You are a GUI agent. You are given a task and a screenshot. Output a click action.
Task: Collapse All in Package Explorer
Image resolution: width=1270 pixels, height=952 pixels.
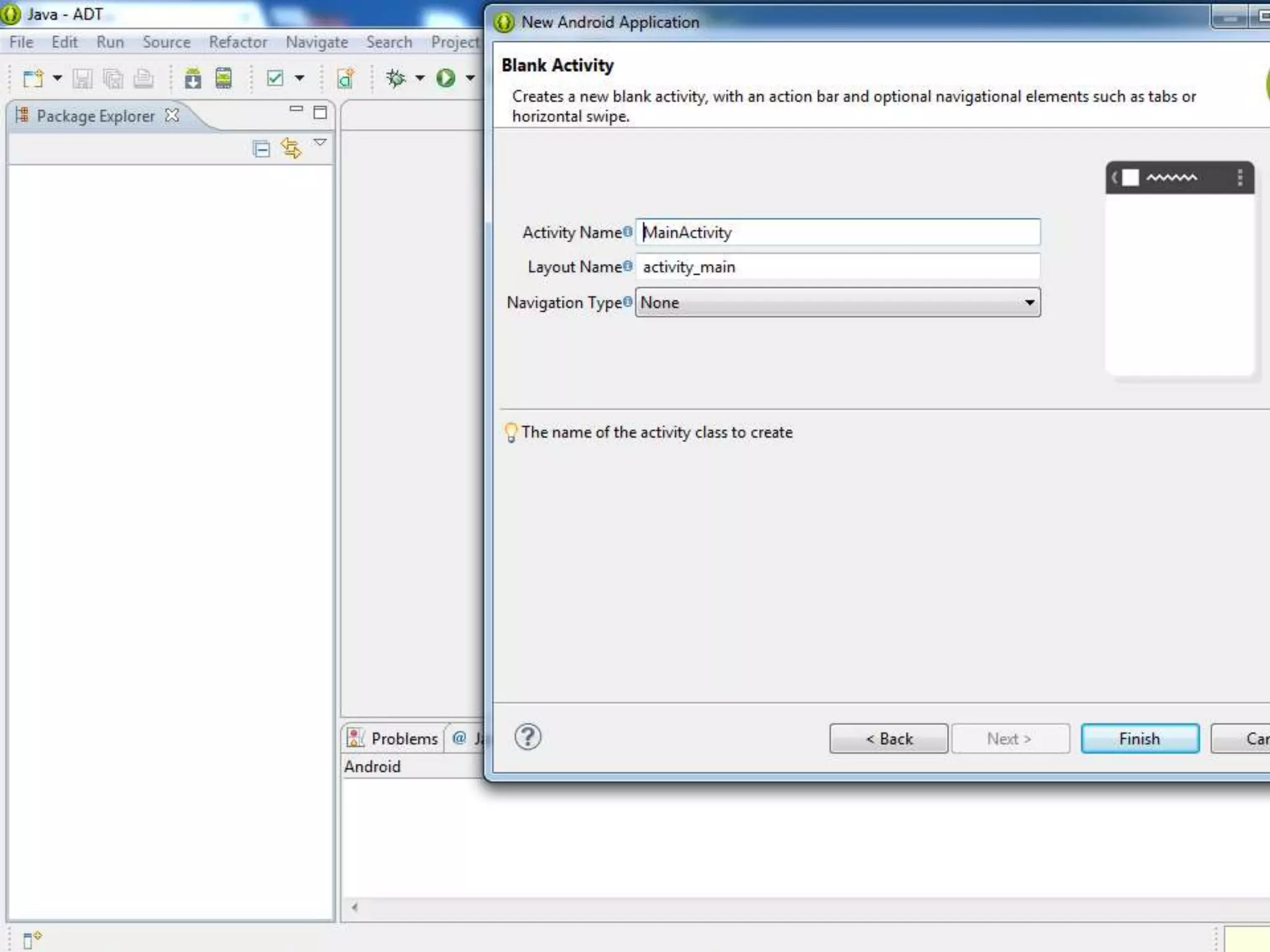(x=261, y=149)
